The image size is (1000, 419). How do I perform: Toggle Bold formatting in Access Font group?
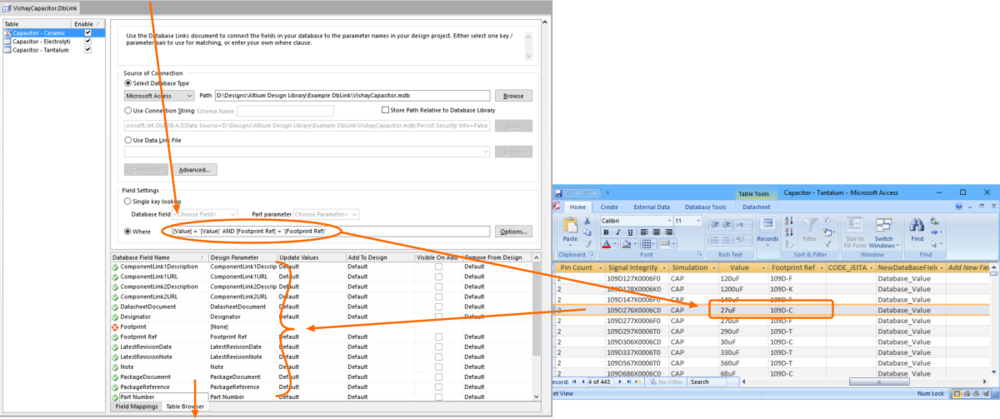[606, 232]
